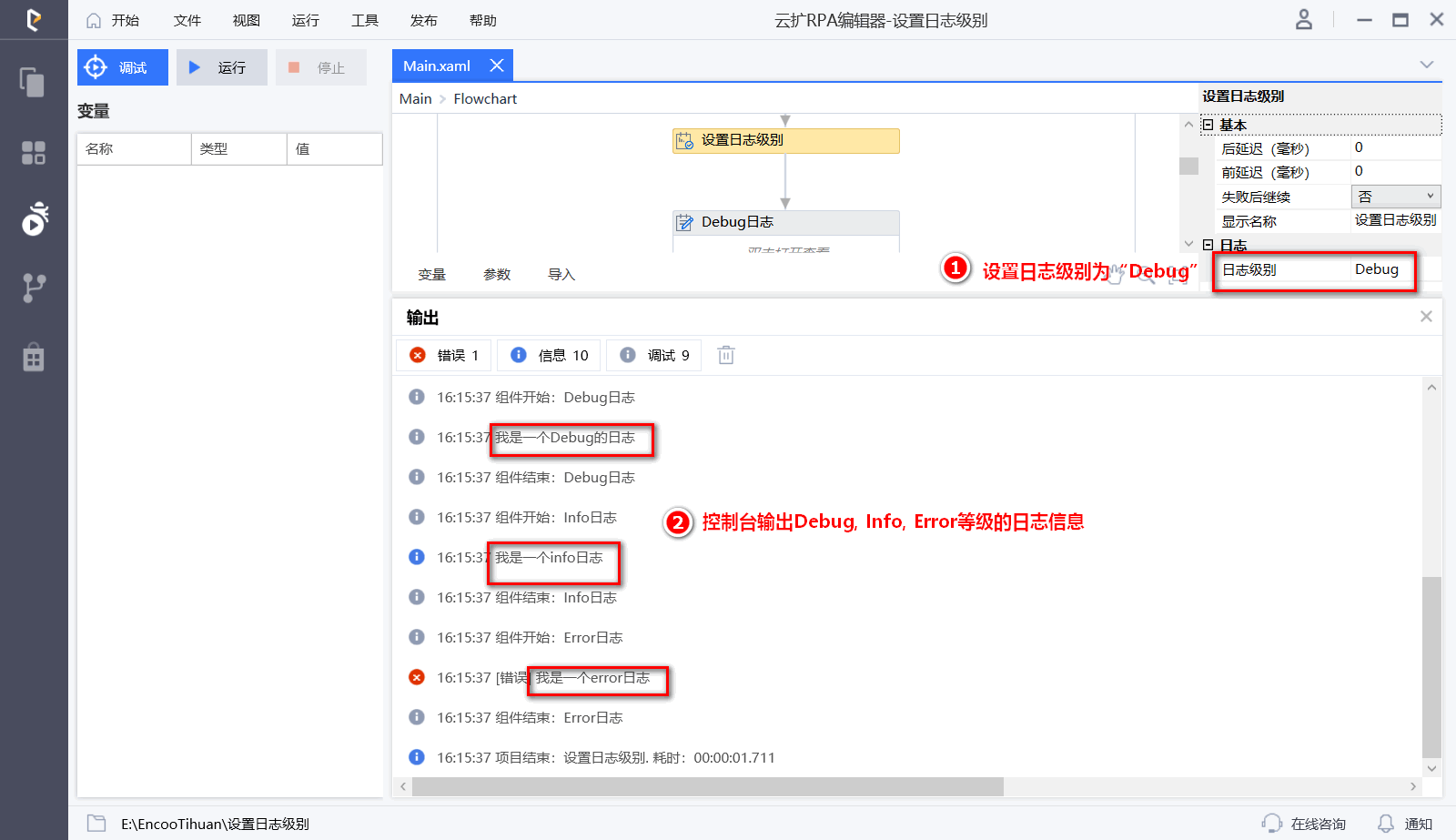Image resolution: width=1456 pixels, height=840 pixels.
Task: Open the 导入 designer tab
Action: (x=561, y=275)
